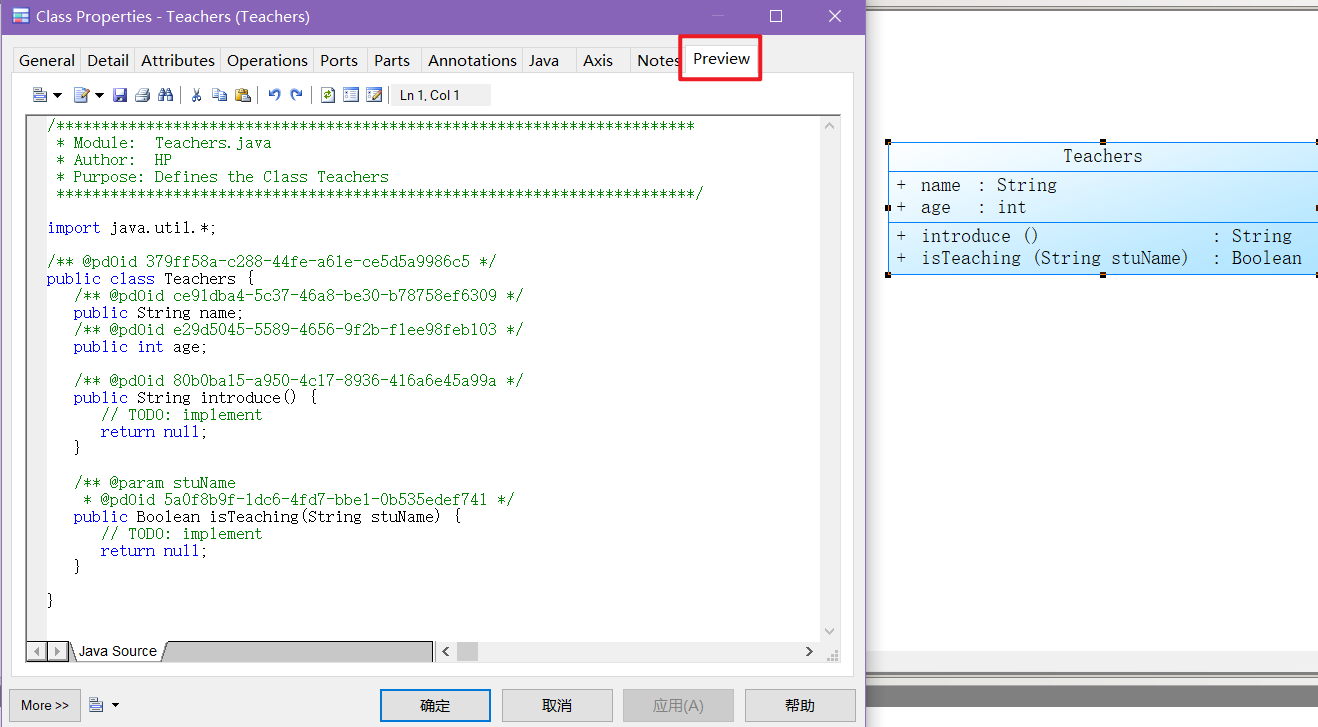Open help with the 帮助 button
This screenshot has width=1318, height=727.
[800, 705]
